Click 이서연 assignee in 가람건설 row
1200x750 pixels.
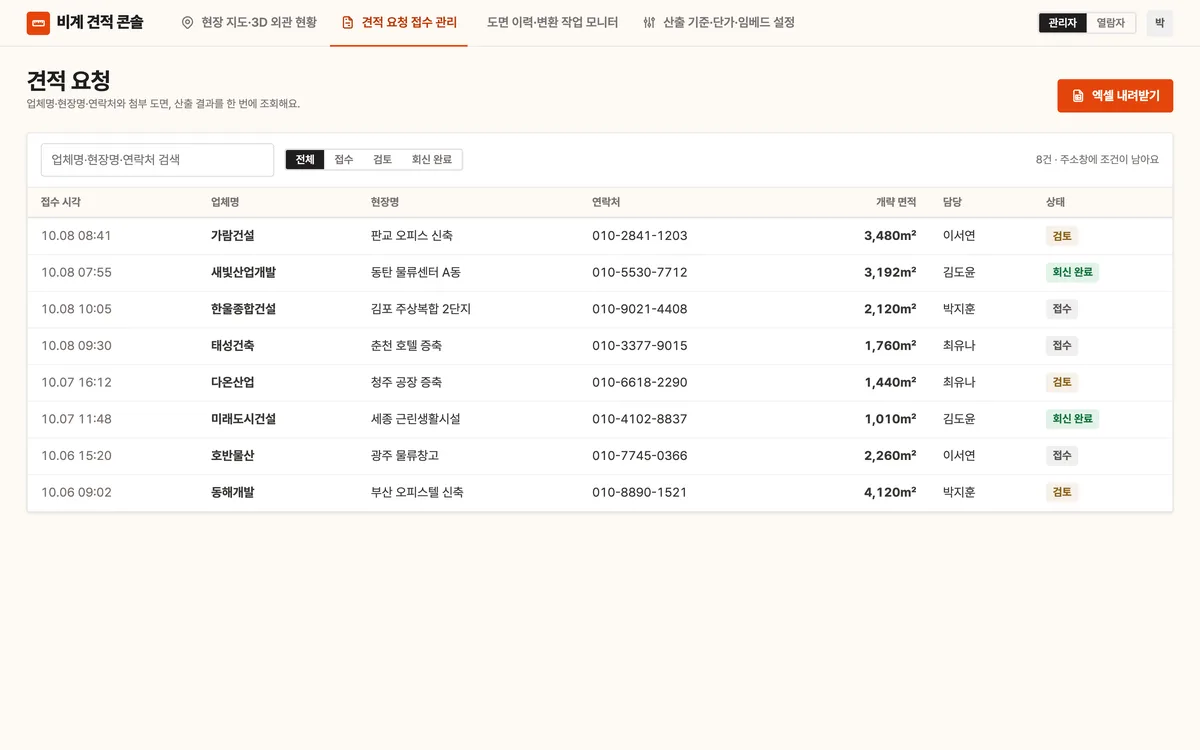959,236
